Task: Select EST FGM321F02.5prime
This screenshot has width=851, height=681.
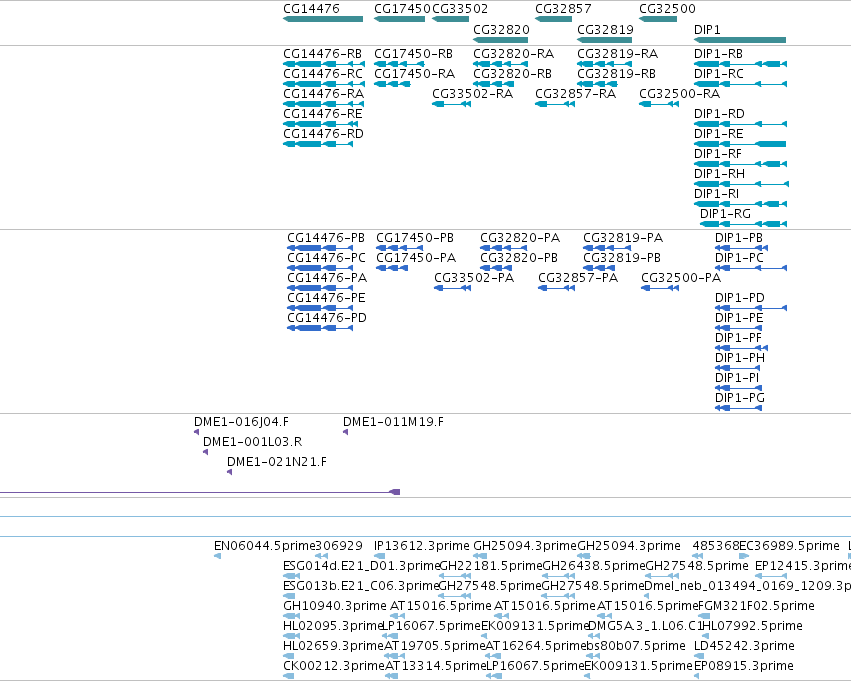Action: (x=704, y=616)
